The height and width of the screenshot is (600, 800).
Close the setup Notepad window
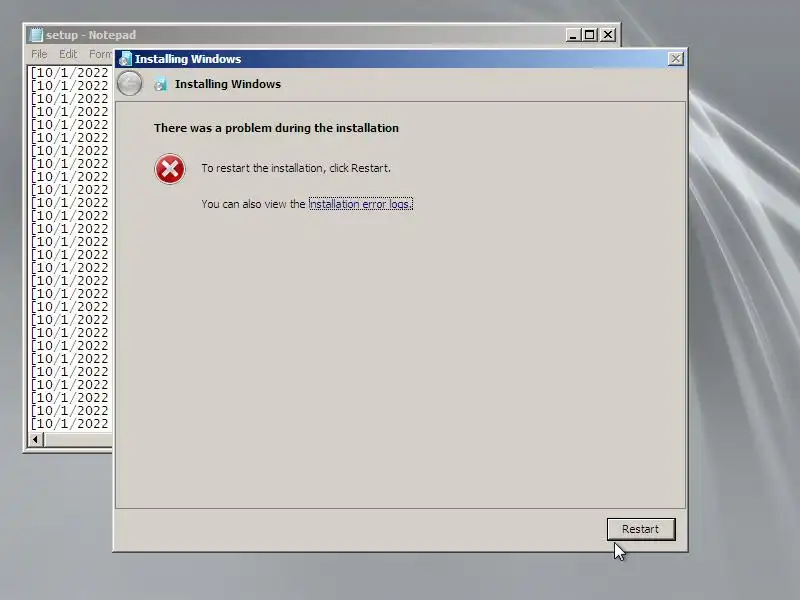coord(608,35)
